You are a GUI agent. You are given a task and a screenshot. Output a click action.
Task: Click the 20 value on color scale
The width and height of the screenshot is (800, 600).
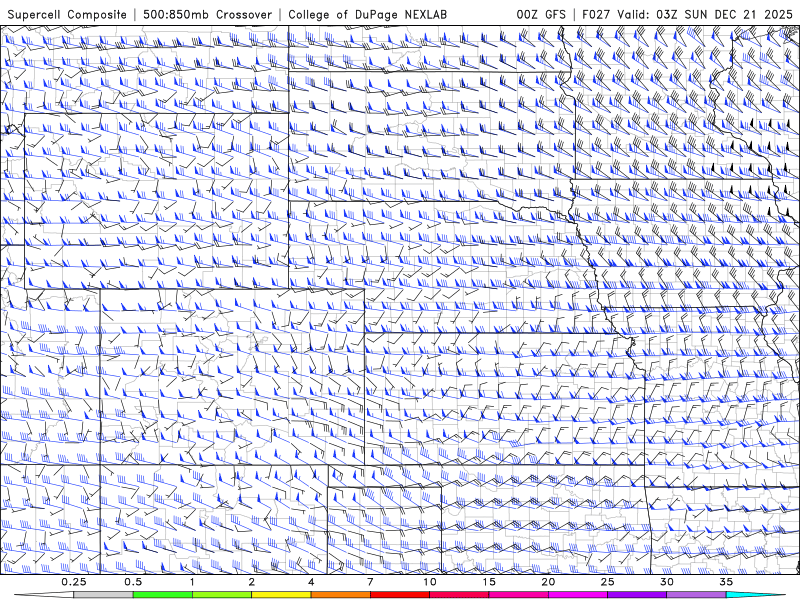(x=548, y=582)
